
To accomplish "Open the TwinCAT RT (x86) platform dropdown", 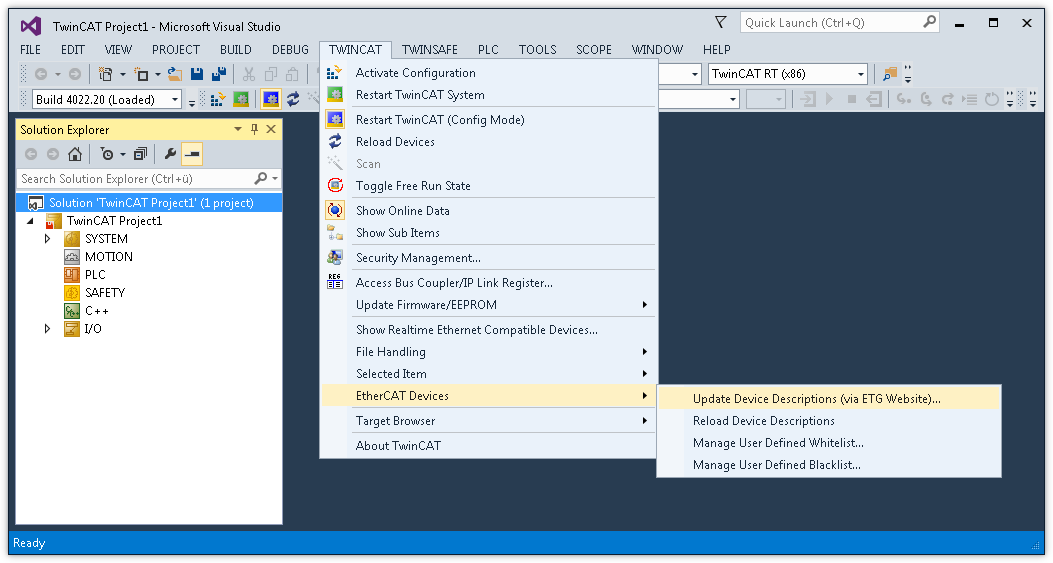I will (861, 74).
